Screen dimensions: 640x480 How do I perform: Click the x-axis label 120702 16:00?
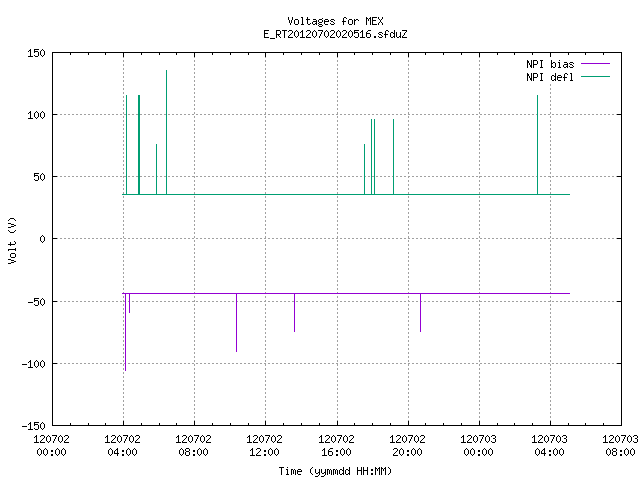[x=336, y=445]
